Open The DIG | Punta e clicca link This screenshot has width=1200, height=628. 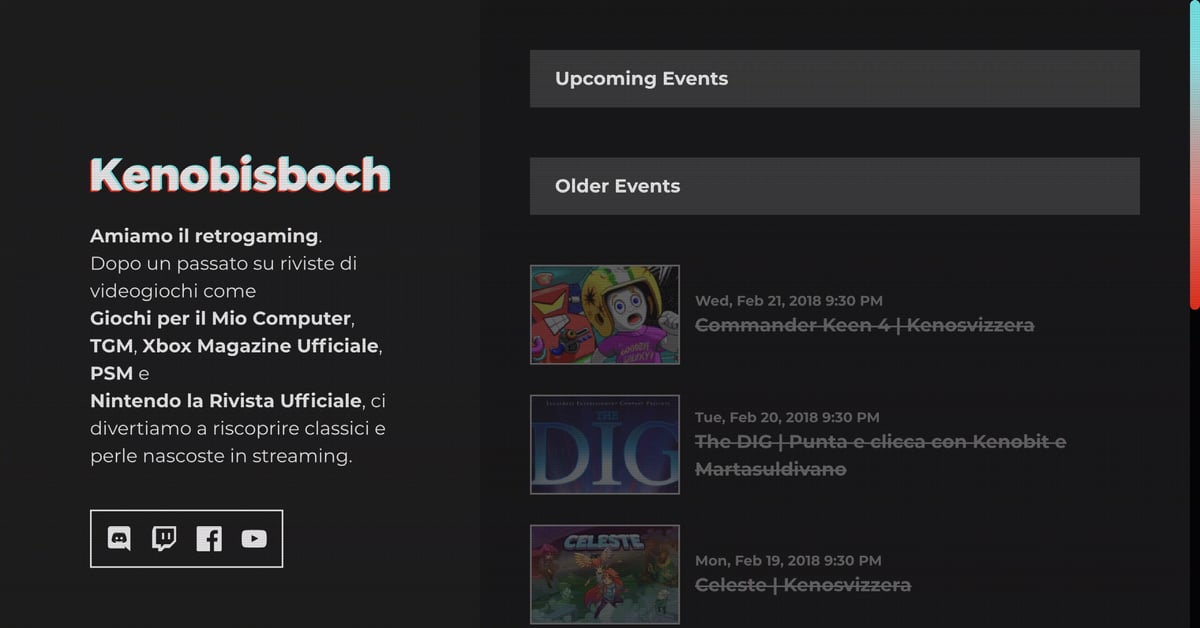click(880, 455)
